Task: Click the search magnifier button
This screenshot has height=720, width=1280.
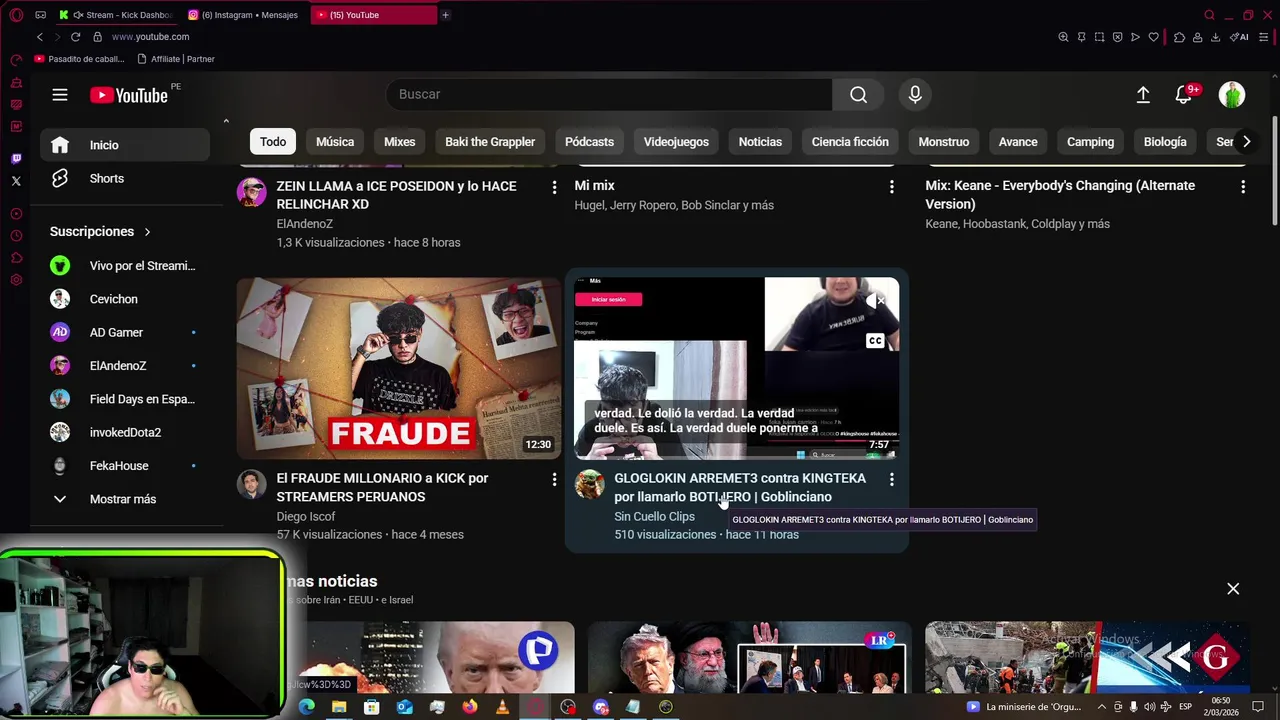Action: pos(858,94)
